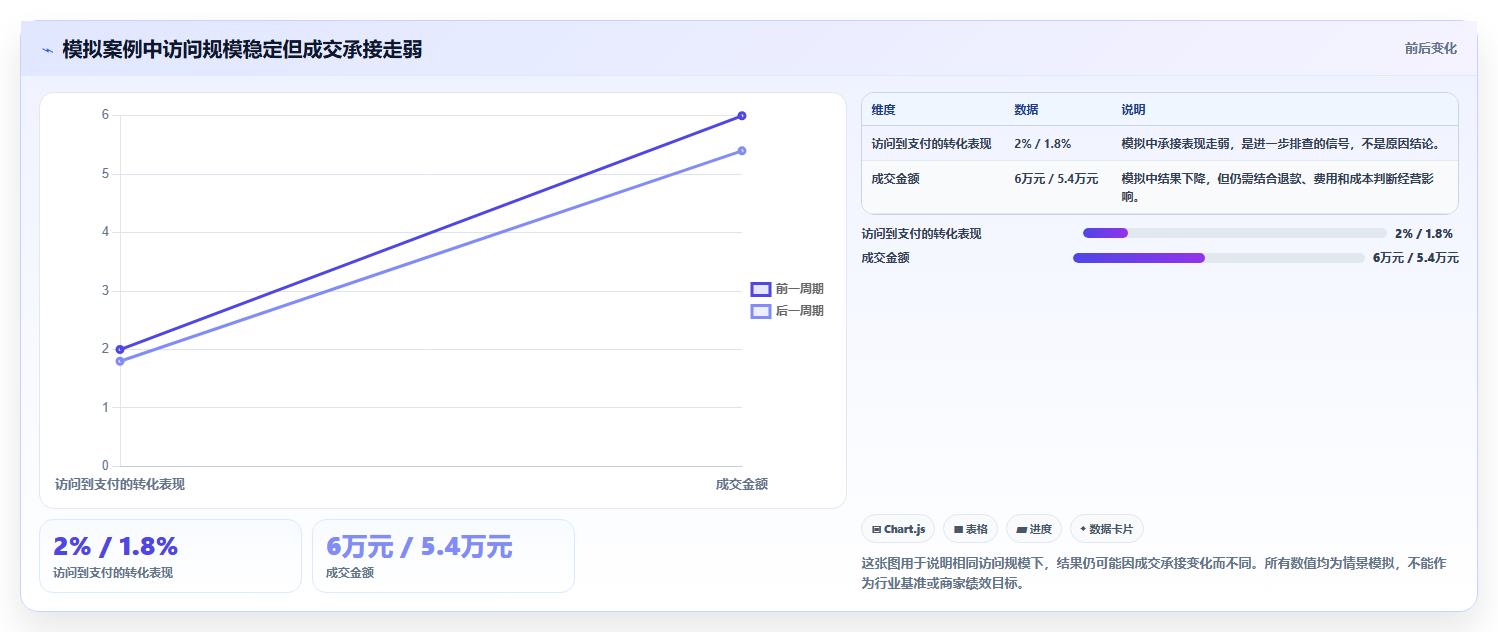
Task: Click the 数据卡片 tag chip
Action: (x=1106, y=529)
